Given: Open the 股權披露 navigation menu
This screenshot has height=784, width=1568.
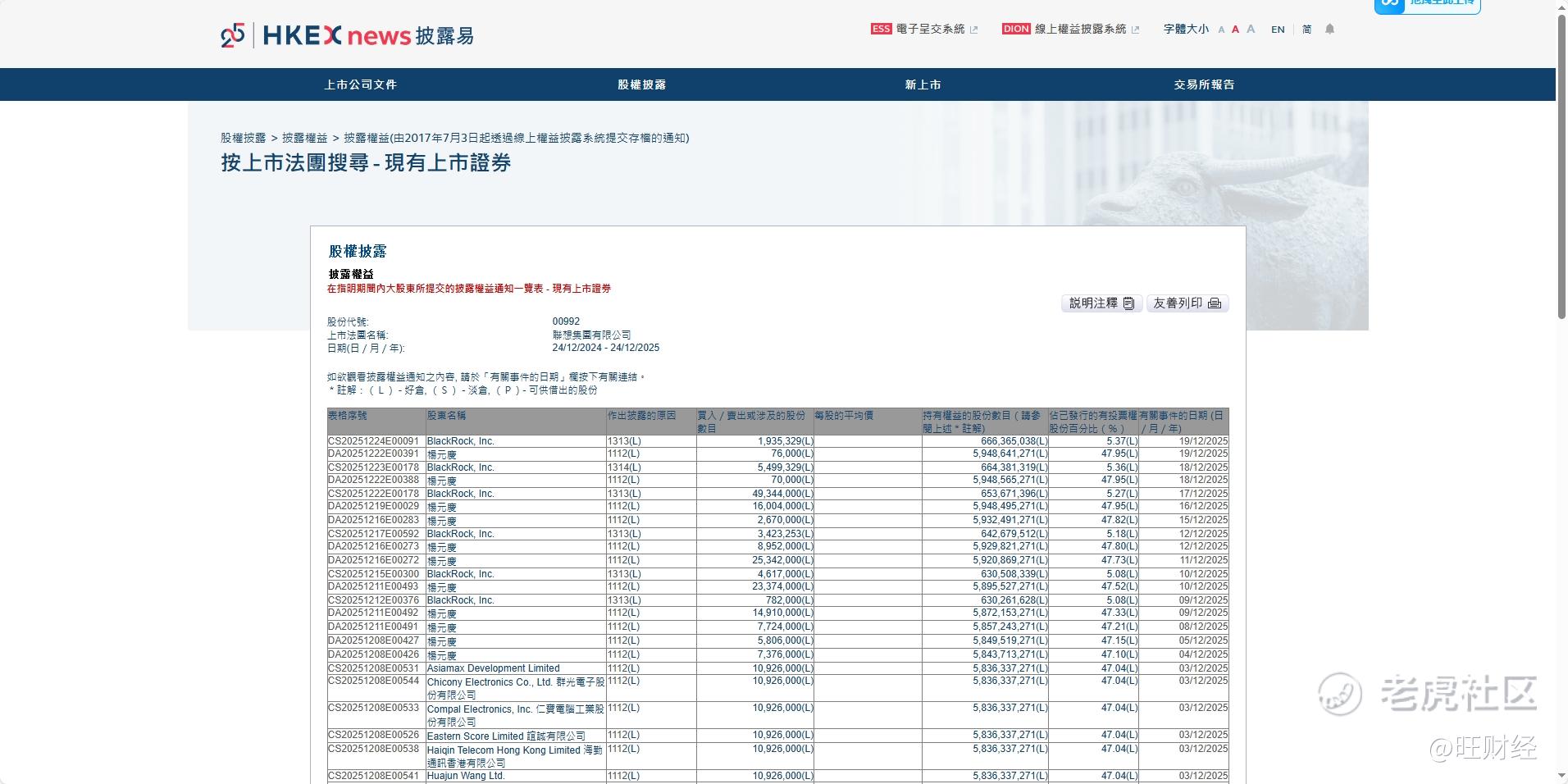Looking at the screenshot, I should click(x=642, y=84).
